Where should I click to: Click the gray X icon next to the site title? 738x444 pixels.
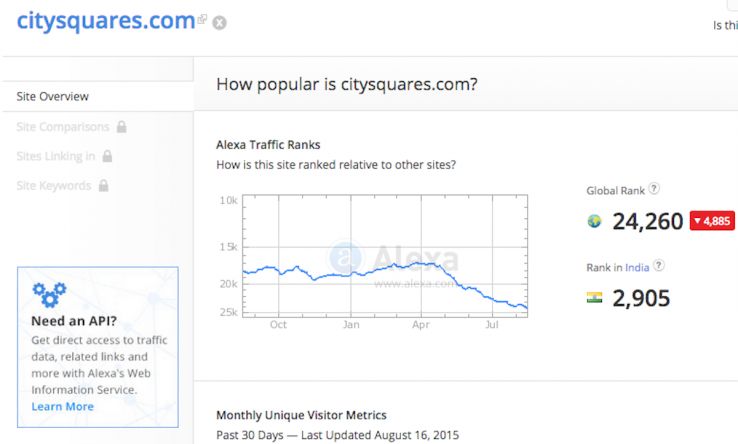219,23
